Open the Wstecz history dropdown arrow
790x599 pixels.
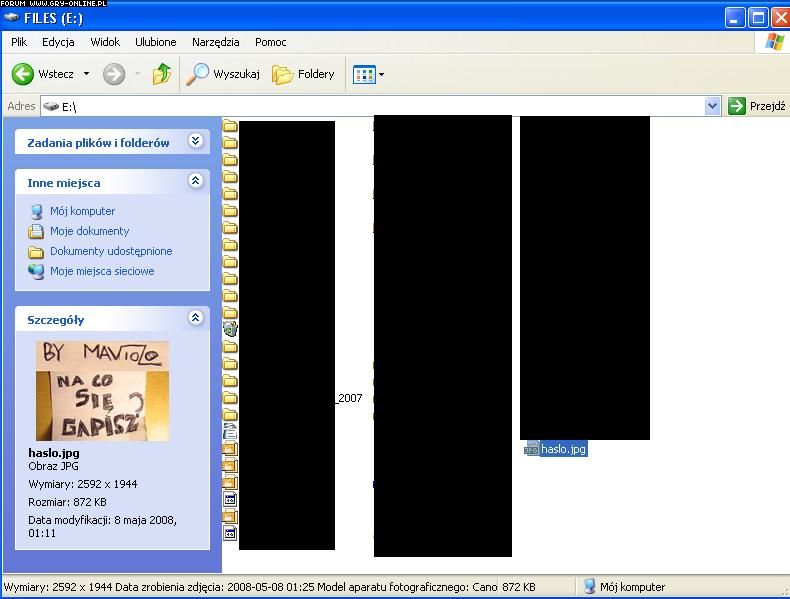click(86, 74)
